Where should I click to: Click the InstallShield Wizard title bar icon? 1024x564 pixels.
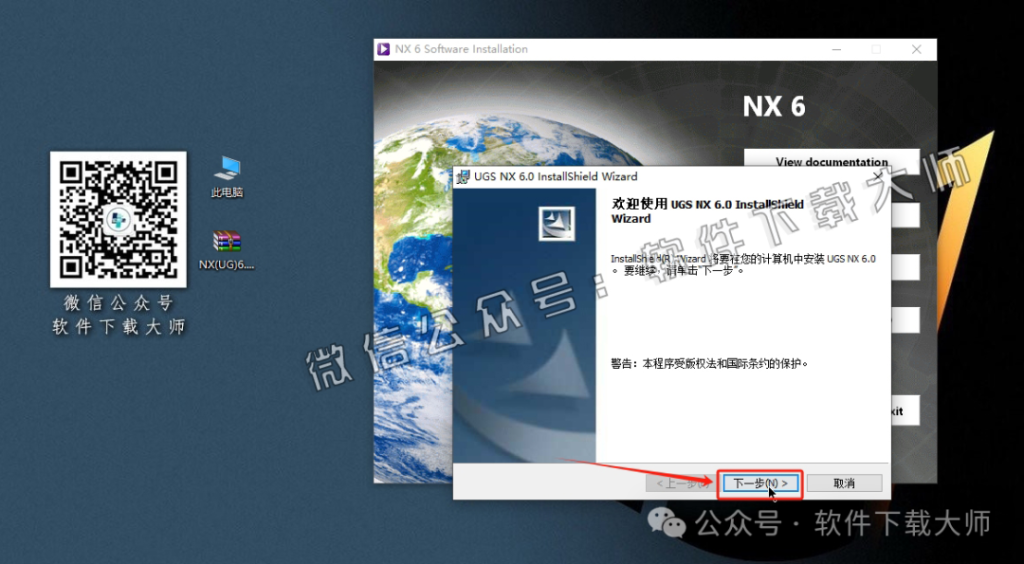click(463, 176)
